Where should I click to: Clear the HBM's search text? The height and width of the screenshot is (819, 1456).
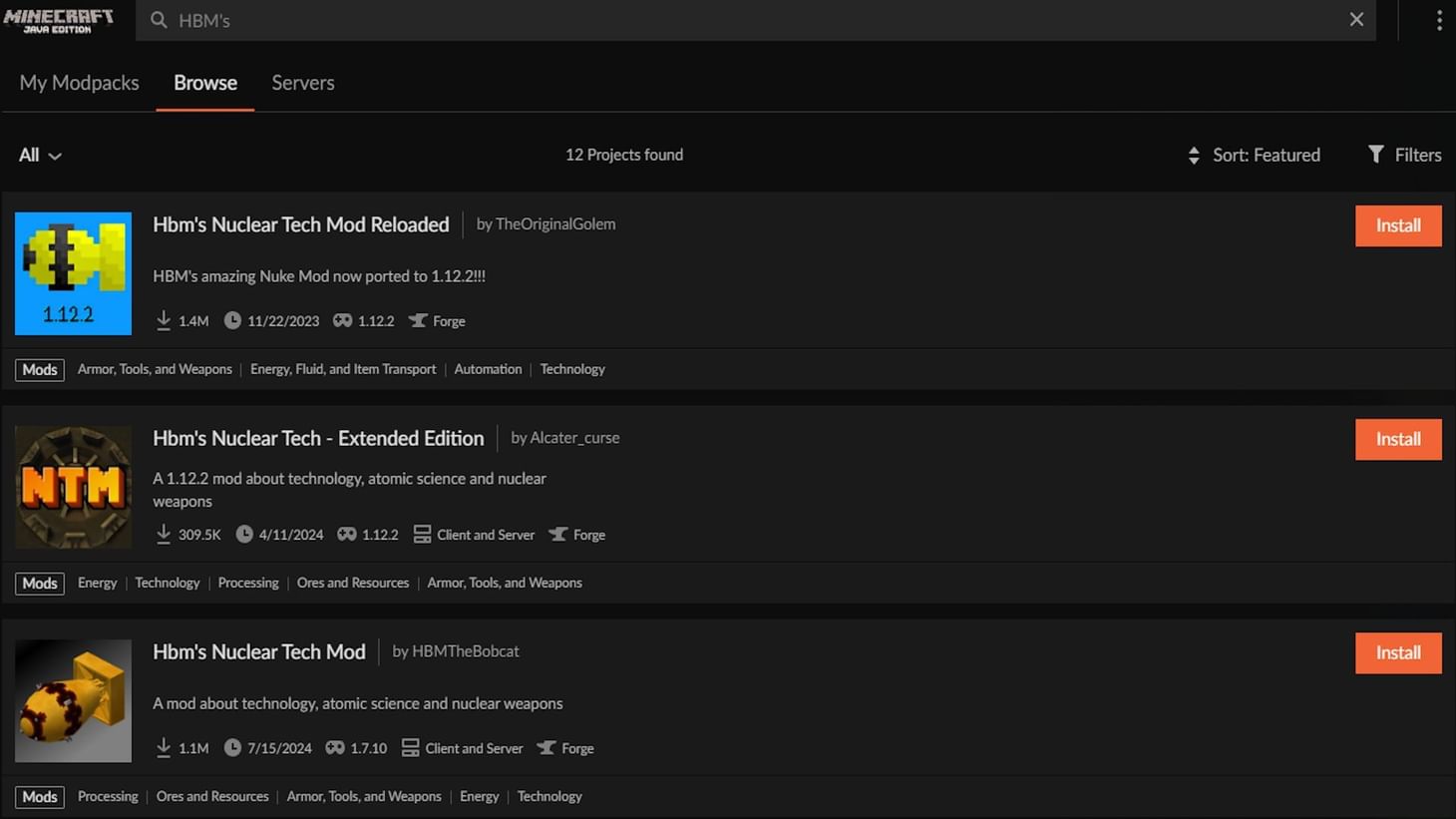(1356, 20)
